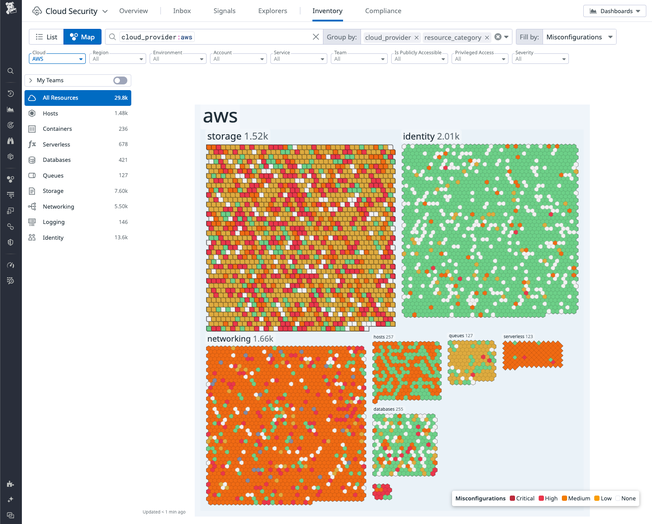Image resolution: width=652 pixels, height=524 pixels.
Task: Click the Datadog logo in sidebar
Action: tap(10, 11)
